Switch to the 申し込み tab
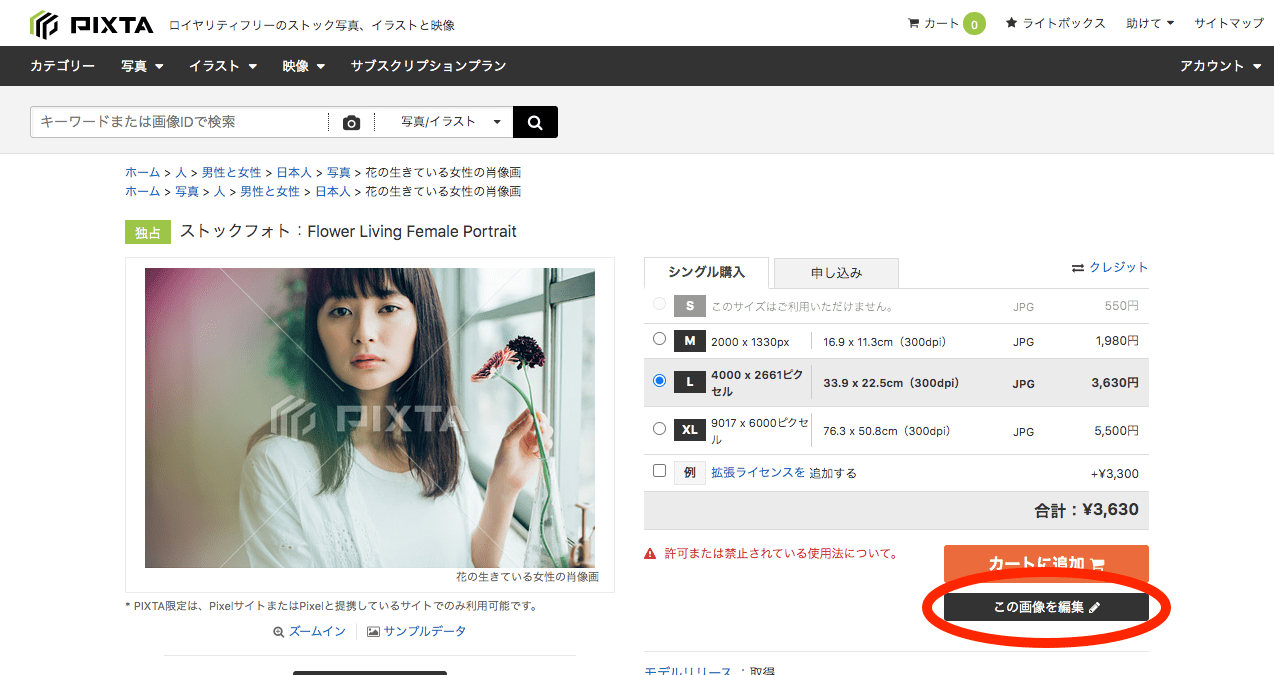 [x=836, y=272]
